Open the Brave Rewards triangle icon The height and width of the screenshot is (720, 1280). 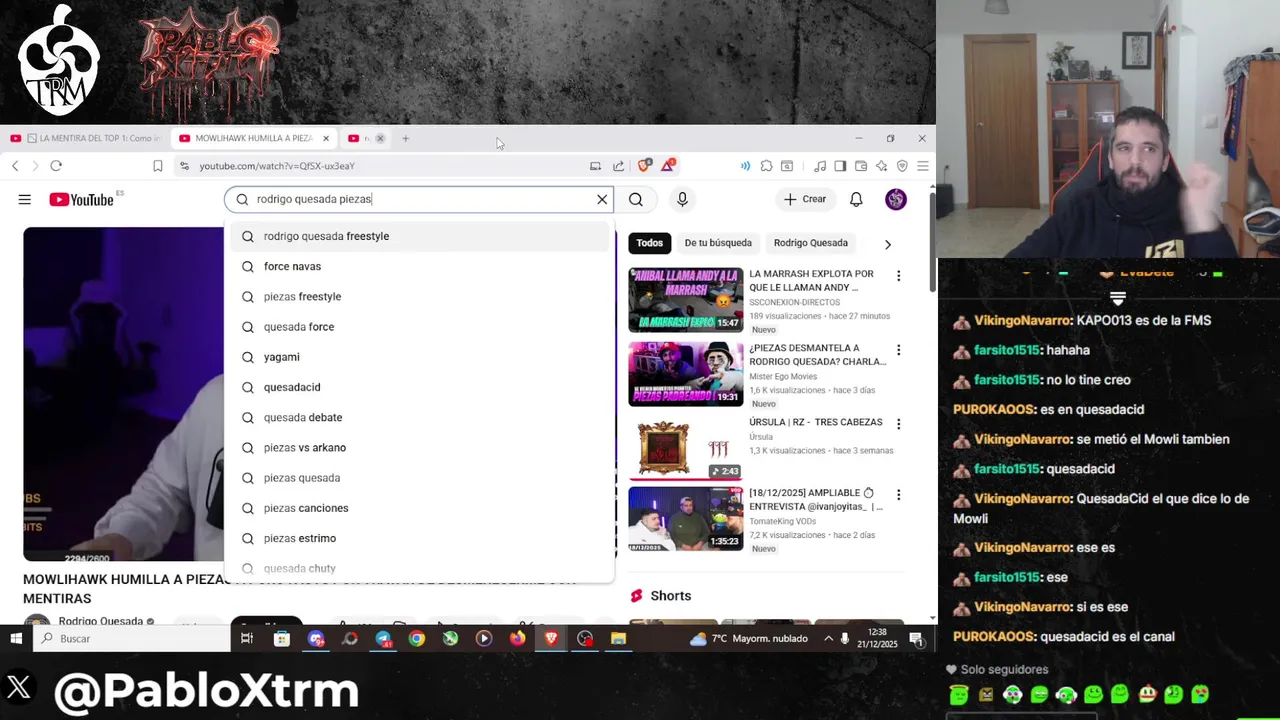tap(667, 166)
